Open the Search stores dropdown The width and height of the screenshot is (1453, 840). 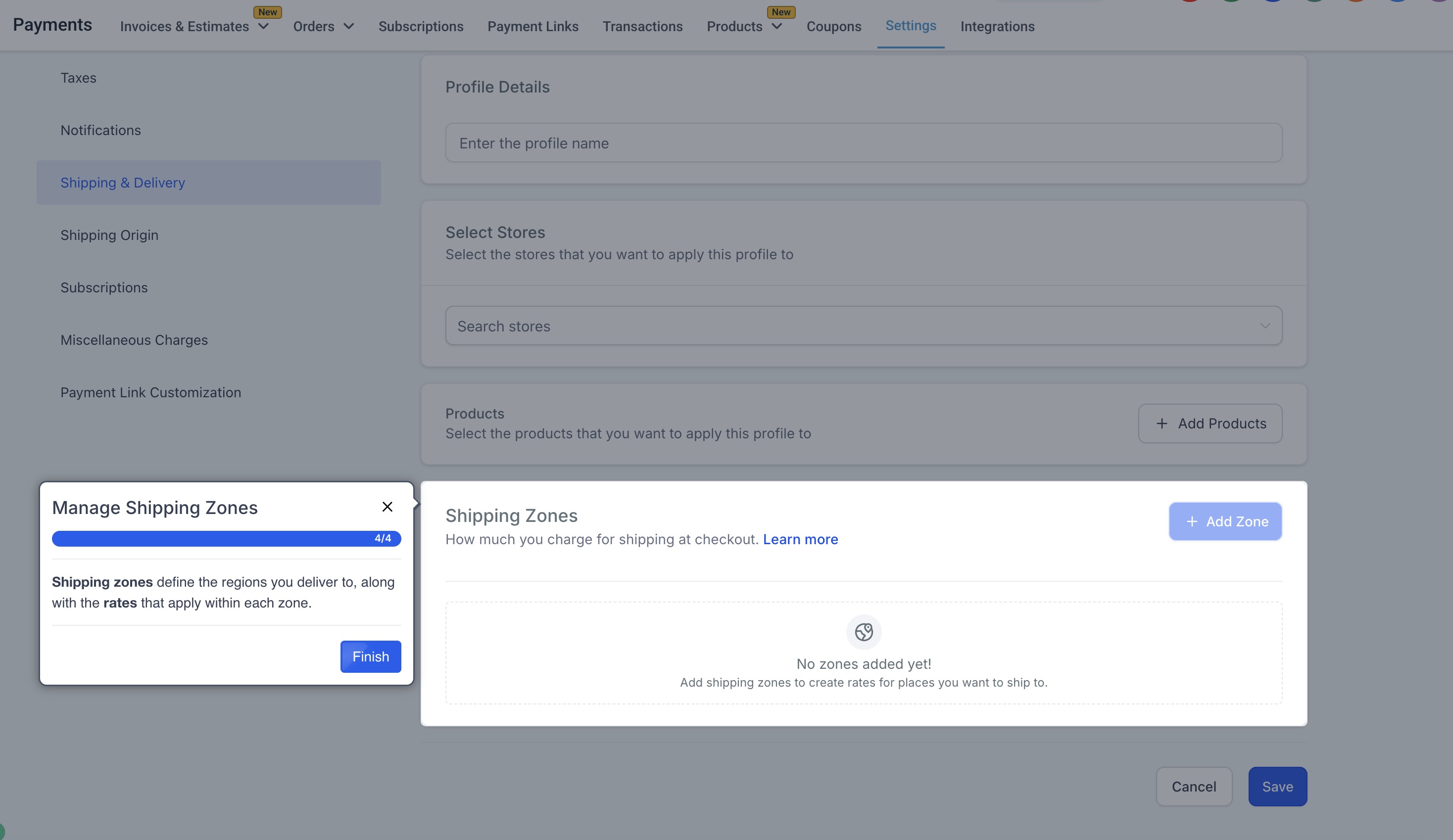[863, 326]
